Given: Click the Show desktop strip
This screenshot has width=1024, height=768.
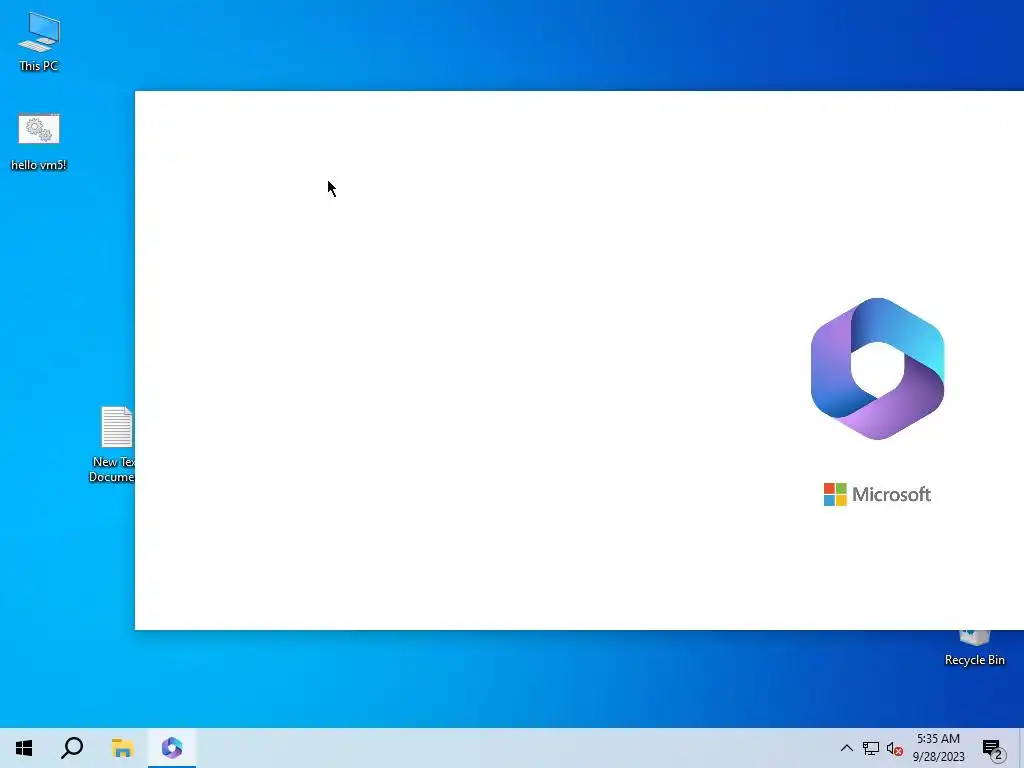Looking at the screenshot, I should [x=1021, y=748].
